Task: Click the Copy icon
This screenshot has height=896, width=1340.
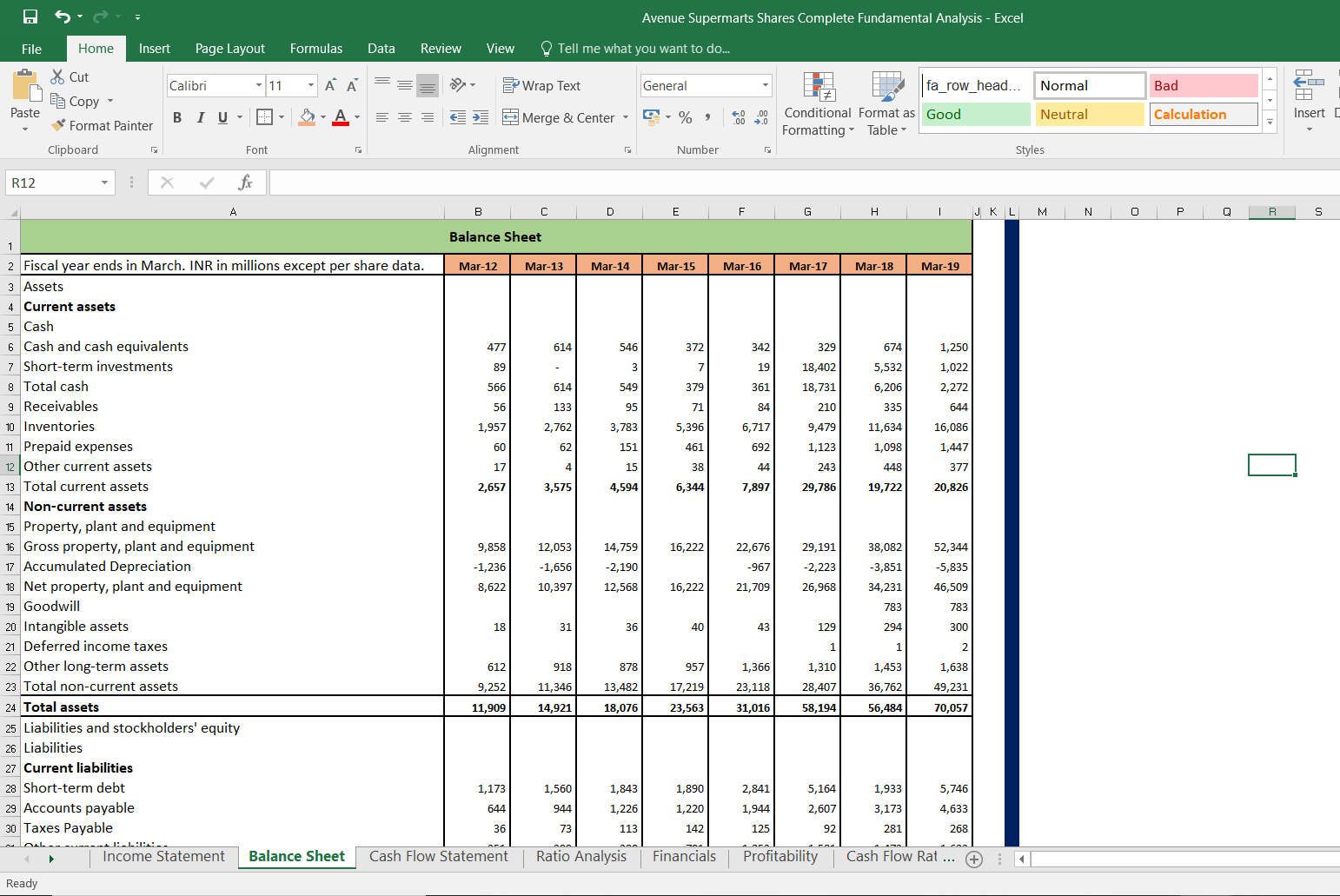Action: 58,101
